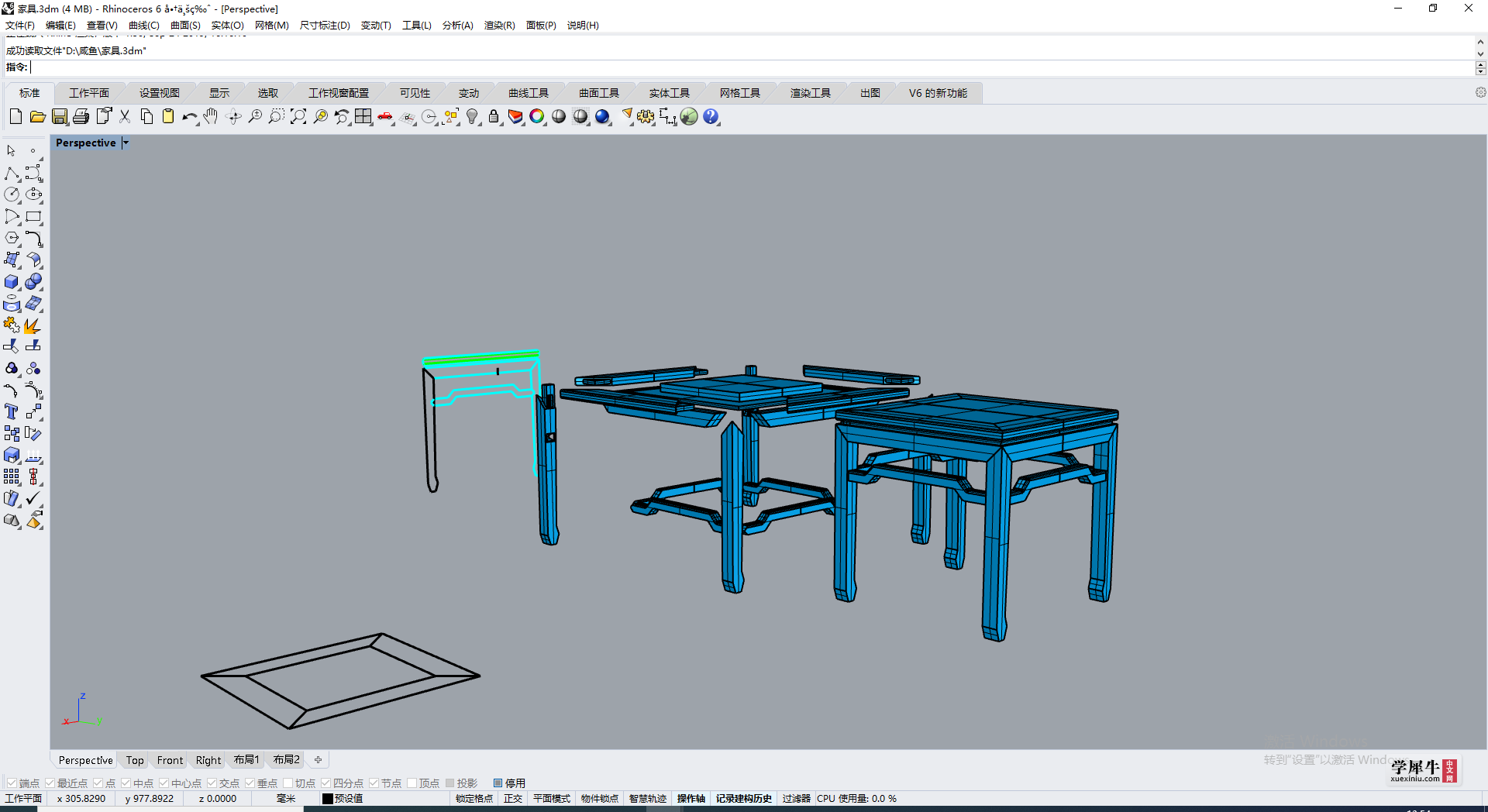Toggle the light bulb hide icon
The image size is (1488, 812).
(x=472, y=117)
